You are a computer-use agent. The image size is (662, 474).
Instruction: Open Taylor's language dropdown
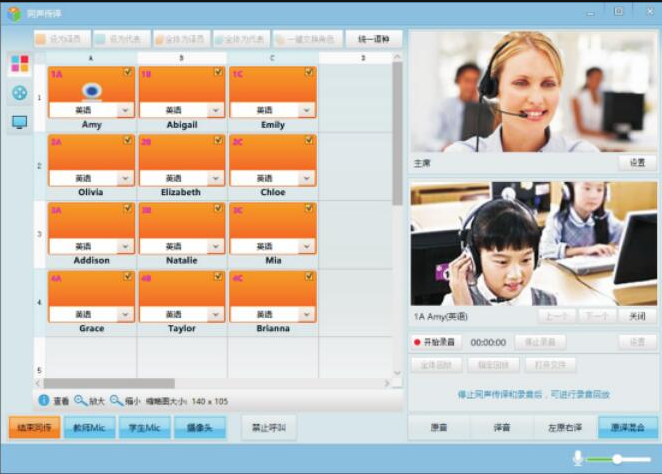[x=216, y=314]
